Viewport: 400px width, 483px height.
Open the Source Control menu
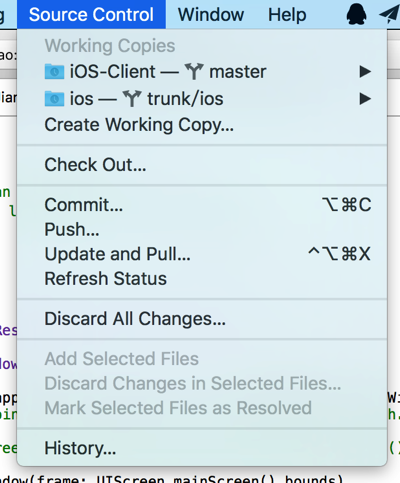(x=91, y=14)
